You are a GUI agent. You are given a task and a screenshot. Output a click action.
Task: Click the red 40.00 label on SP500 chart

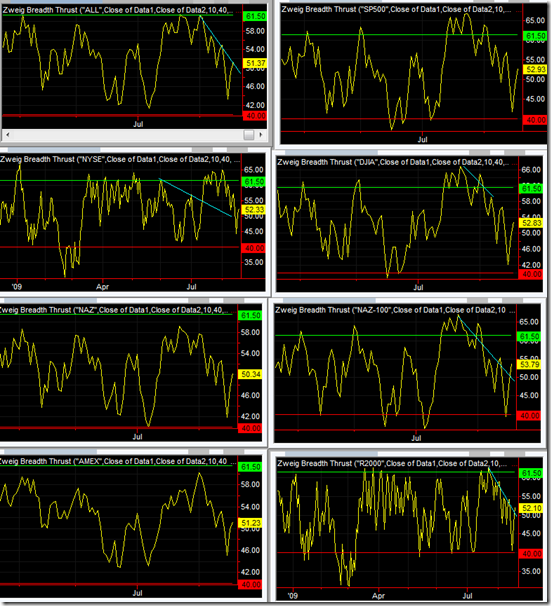coord(535,120)
